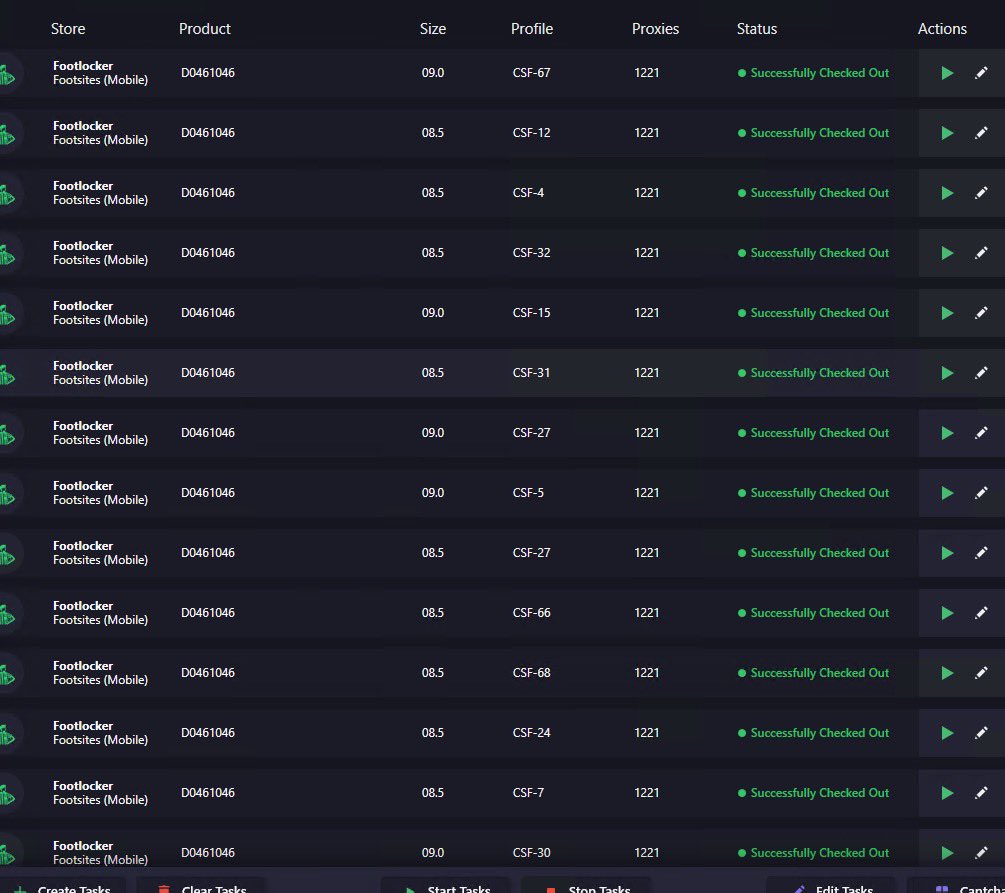The width and height of the screenshot is (1005, 893).
Task: Run the CSF-24 task
Action: coord(947,733)
